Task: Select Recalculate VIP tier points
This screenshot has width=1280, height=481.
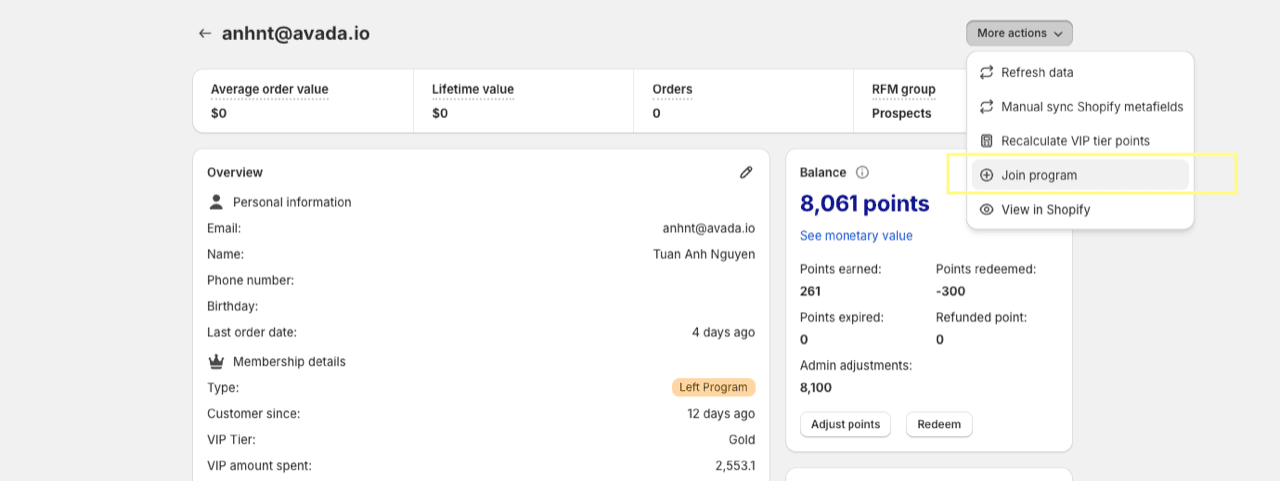Action: click(1080, 141)
